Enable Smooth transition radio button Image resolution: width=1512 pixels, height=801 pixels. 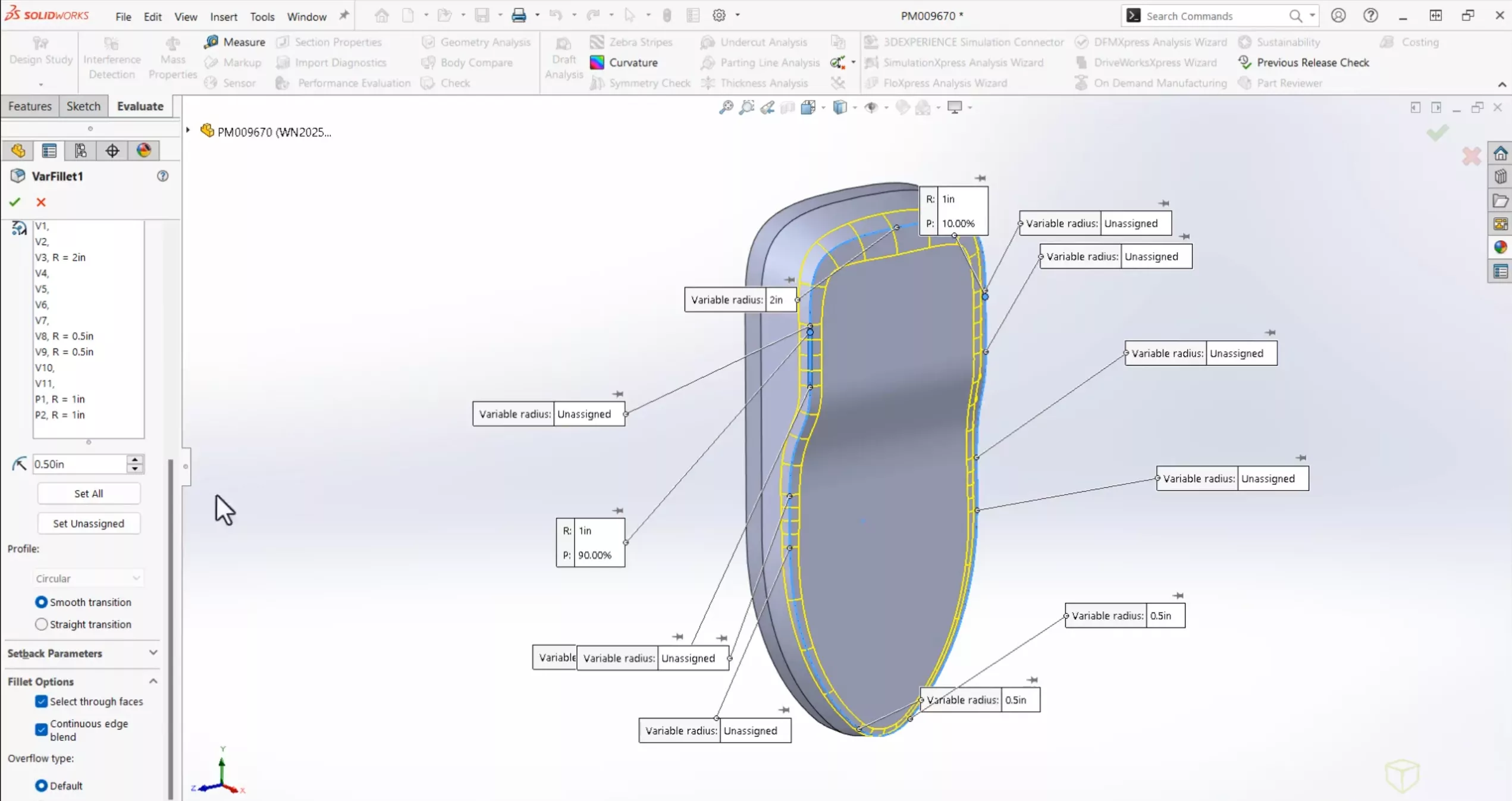[x=40, y=601]
